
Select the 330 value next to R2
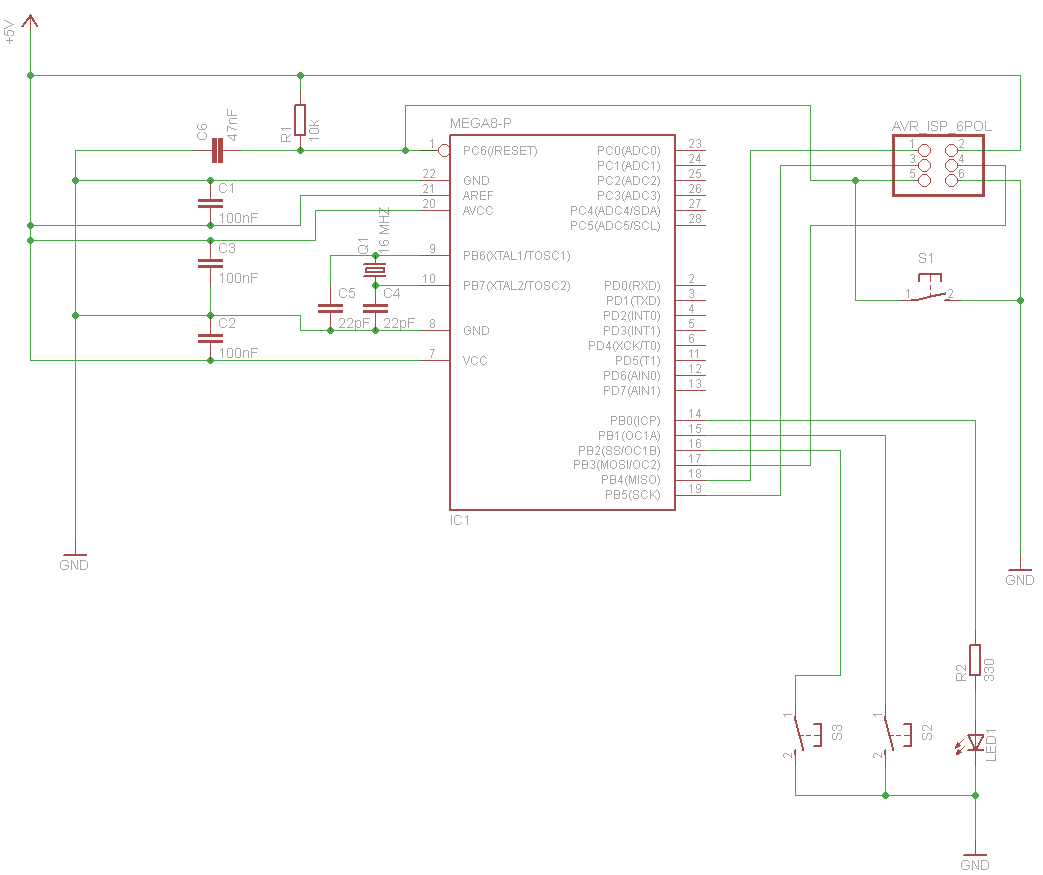[x=989, y=669]
